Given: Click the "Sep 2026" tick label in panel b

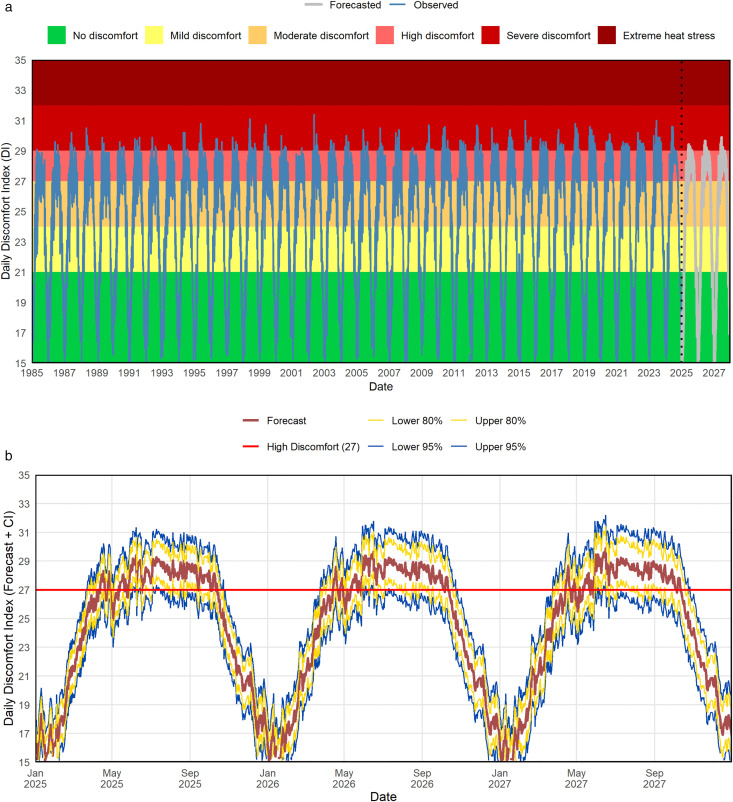Looking at the screenshot, I should (422, 778).
